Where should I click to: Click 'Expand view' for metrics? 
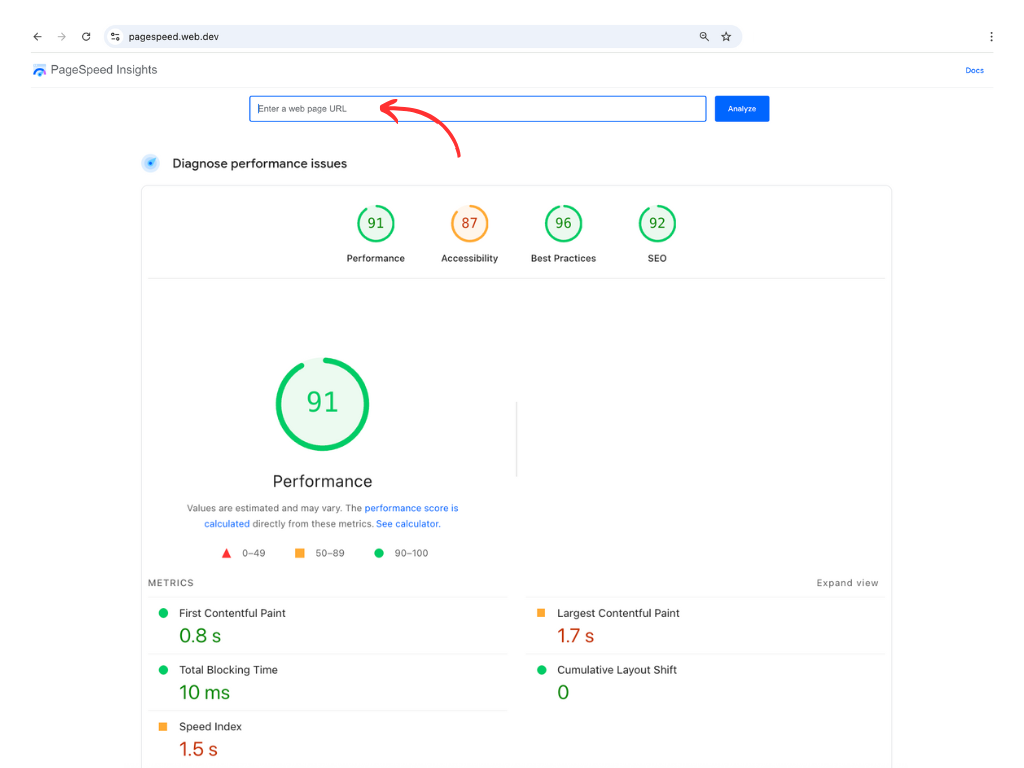[847, 583]
